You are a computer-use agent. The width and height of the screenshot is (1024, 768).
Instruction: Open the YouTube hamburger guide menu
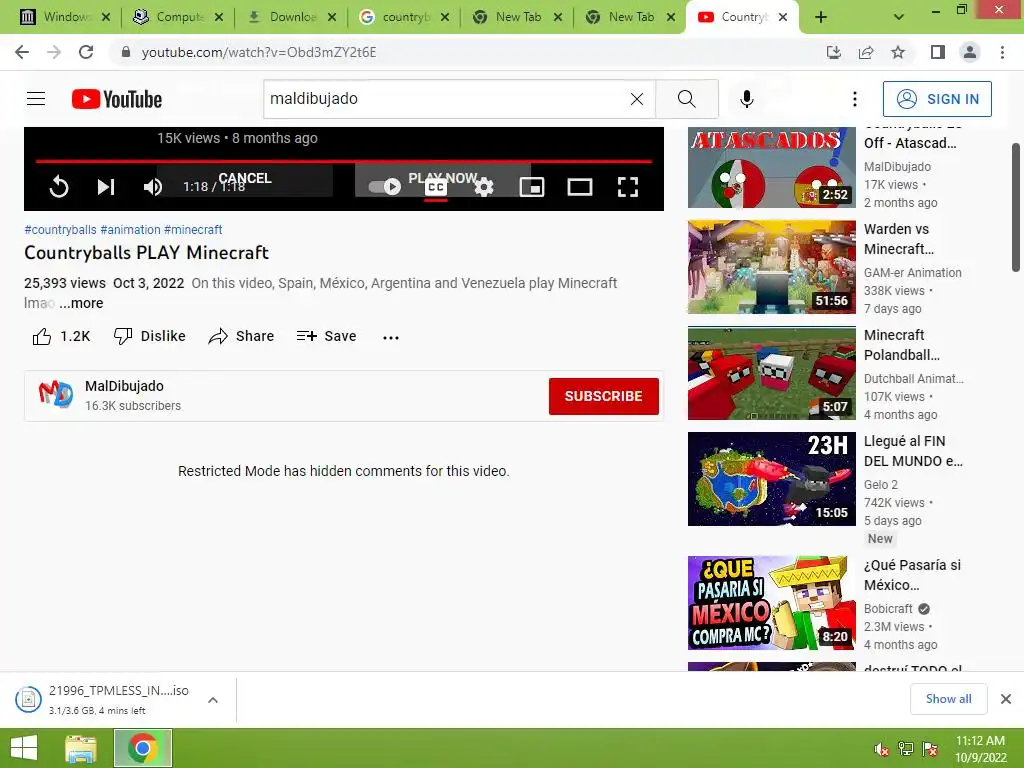point(36,99)
